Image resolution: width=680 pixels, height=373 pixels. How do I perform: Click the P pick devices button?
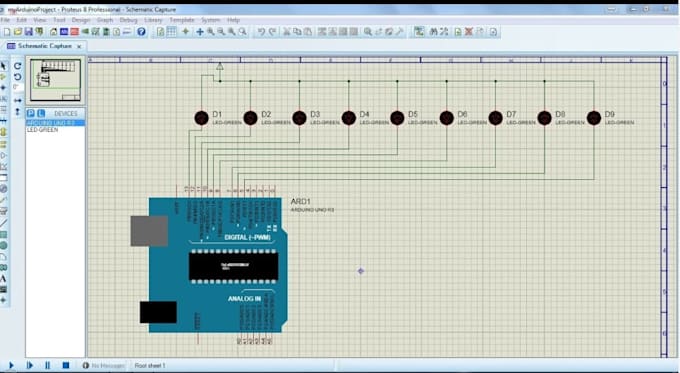tap(31, 114)
